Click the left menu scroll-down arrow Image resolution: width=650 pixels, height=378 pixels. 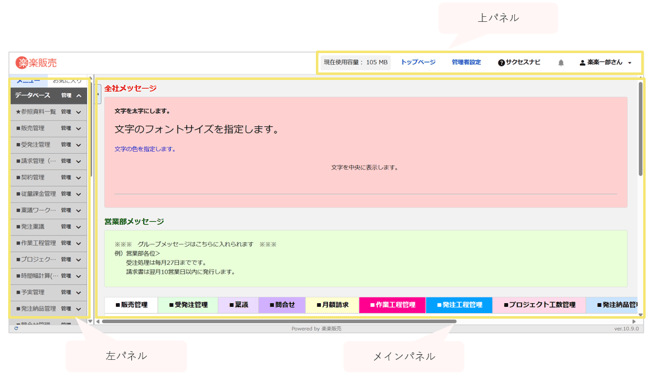pos(90,321)
